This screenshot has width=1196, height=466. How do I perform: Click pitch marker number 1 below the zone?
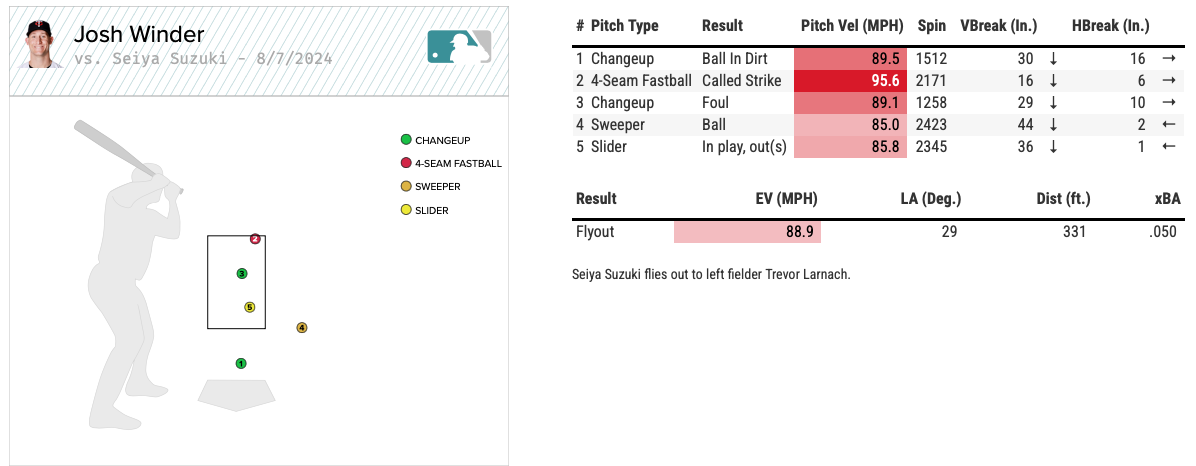pos(241,363)
